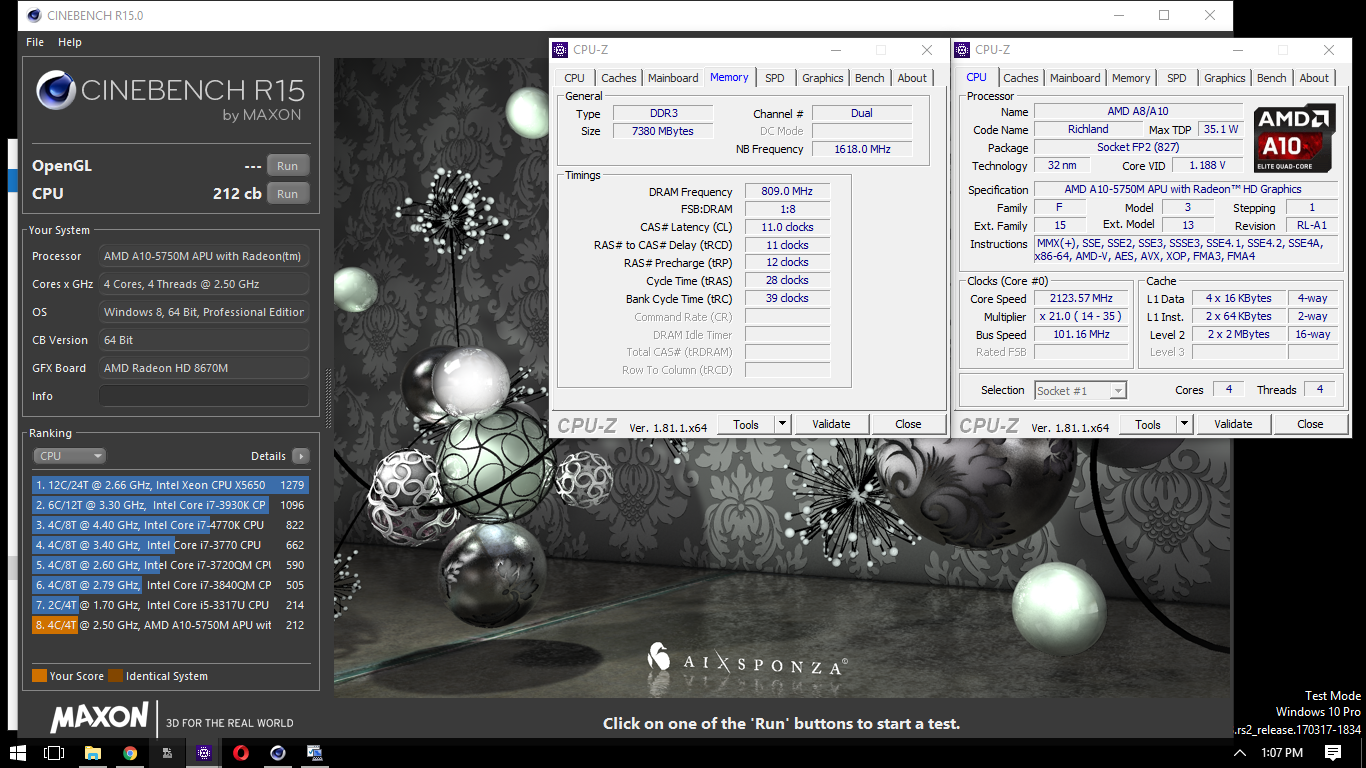Select the Intel Core i7-3720QM ranking row
Screen dimensions: 1366x768
tap(170, 565)
